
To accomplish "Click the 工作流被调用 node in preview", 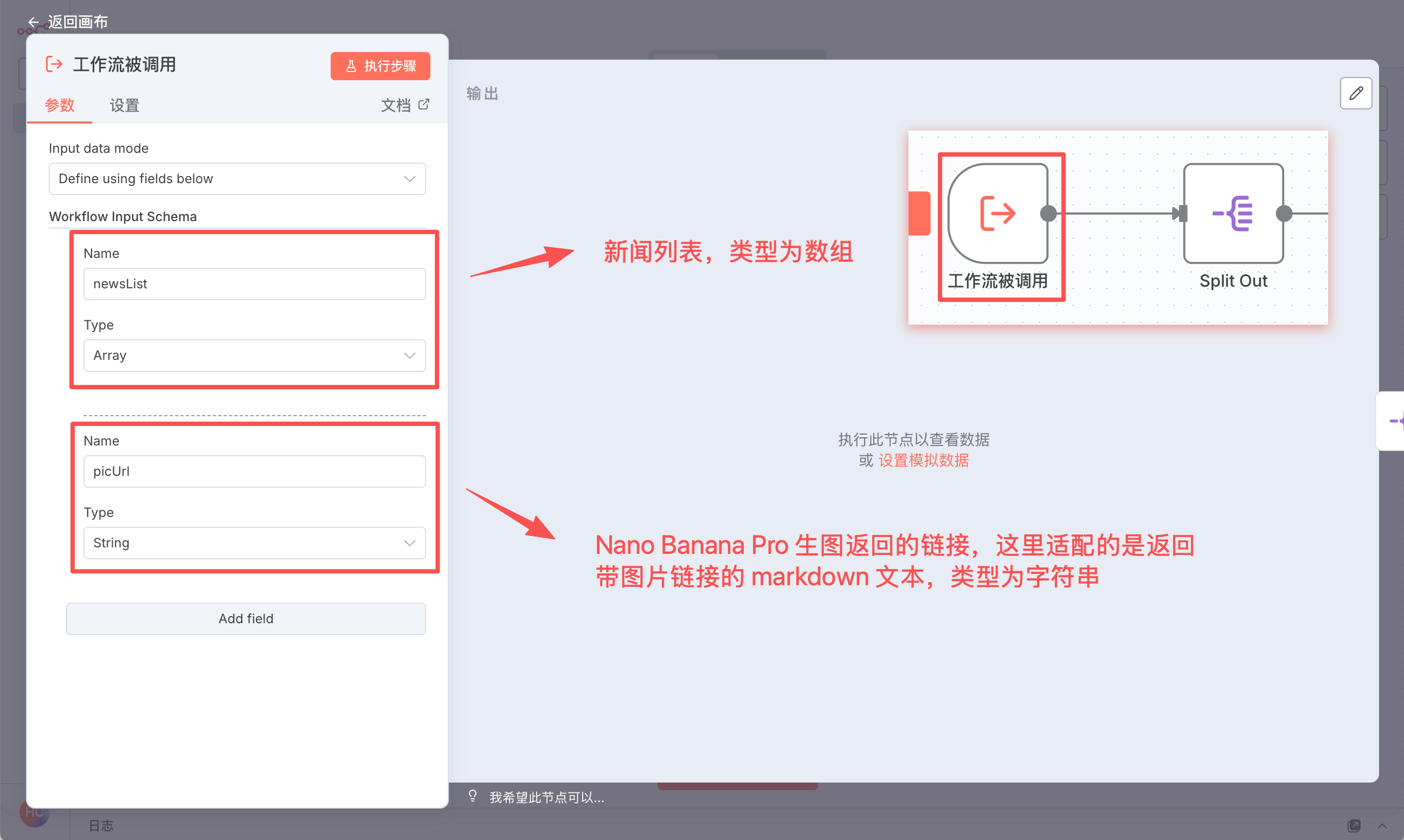I will point(997,214).
